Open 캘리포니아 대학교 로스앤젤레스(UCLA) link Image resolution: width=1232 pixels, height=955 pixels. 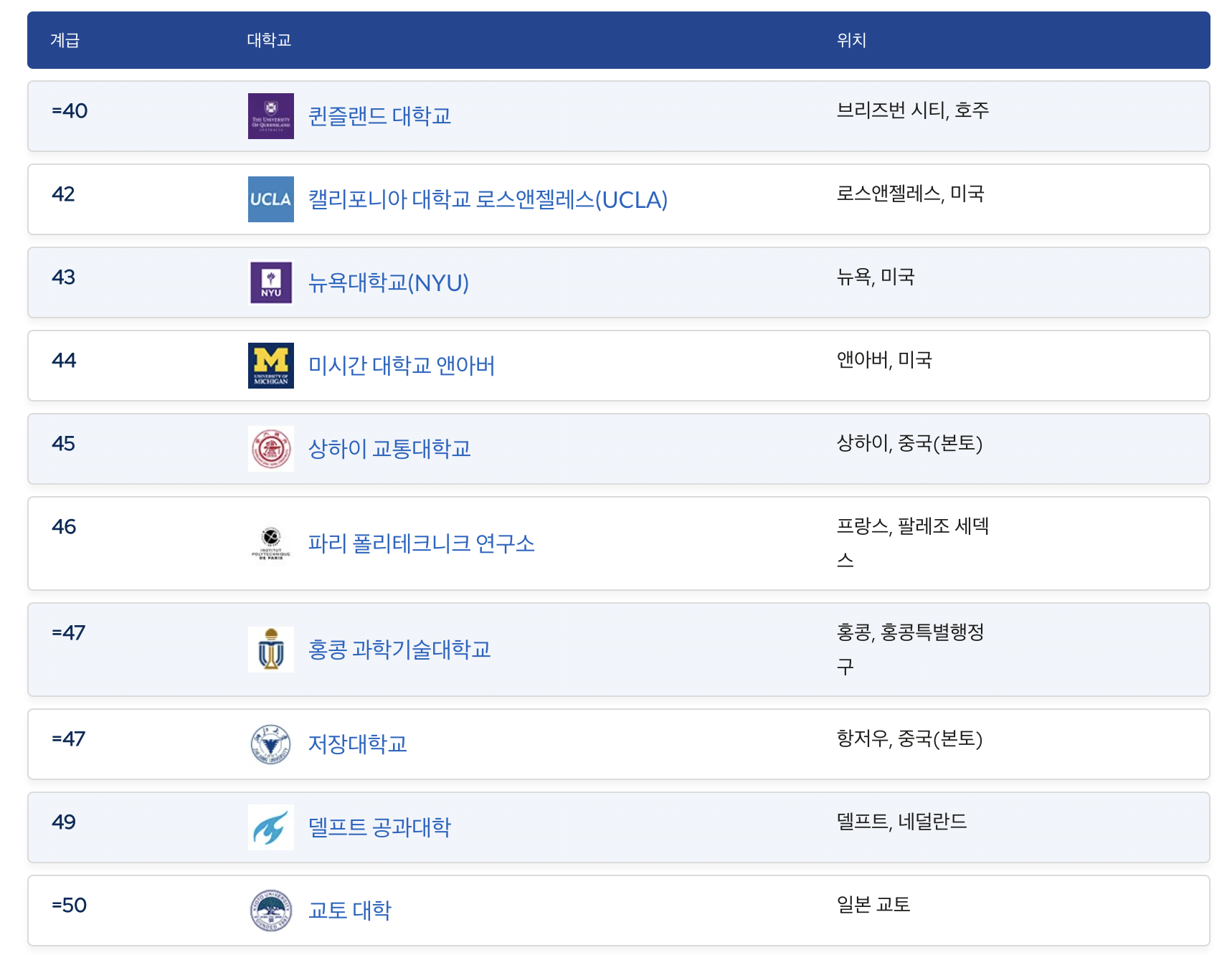click(x=488, y=199)
